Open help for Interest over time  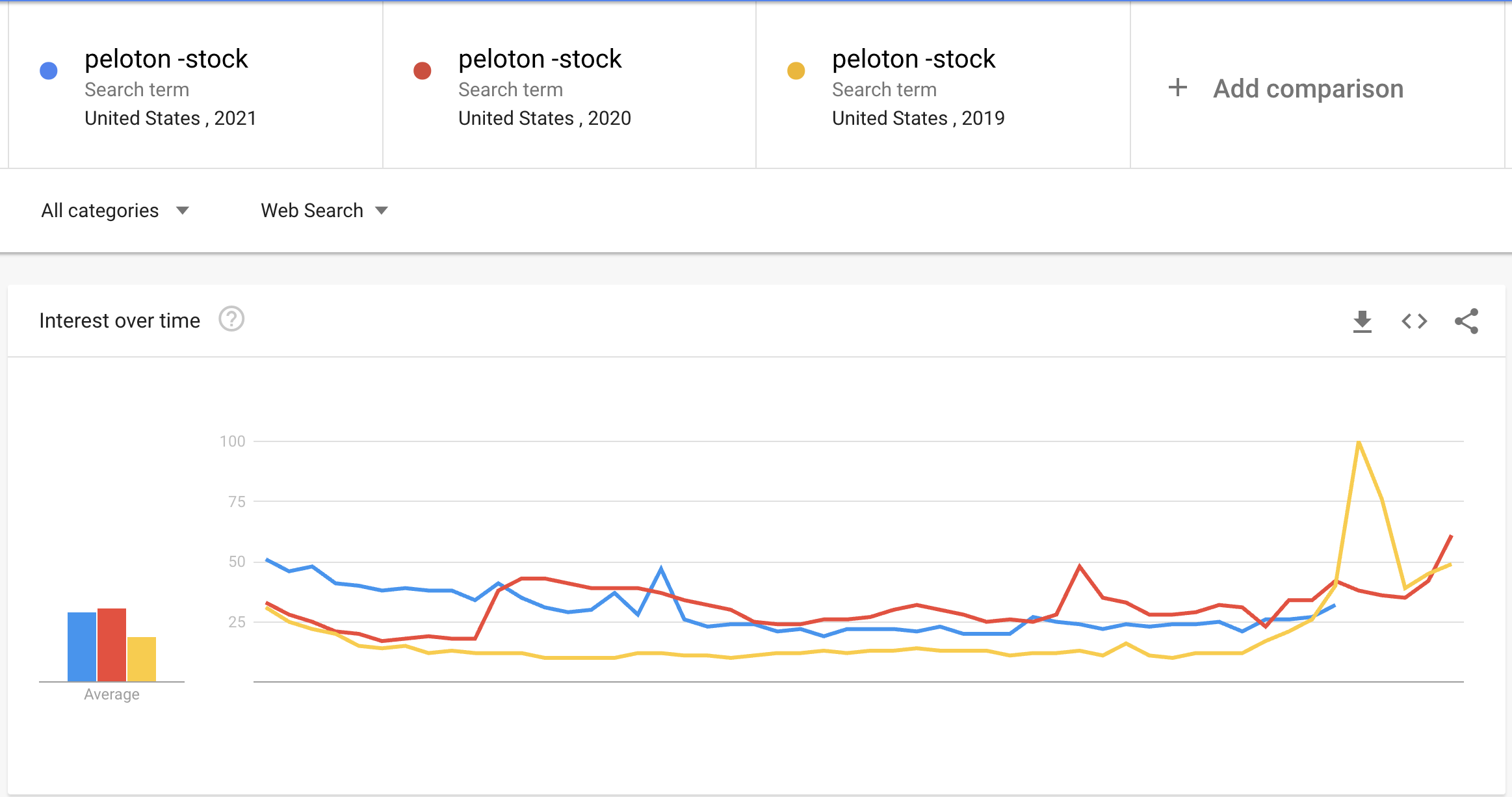tap(231, 319)
